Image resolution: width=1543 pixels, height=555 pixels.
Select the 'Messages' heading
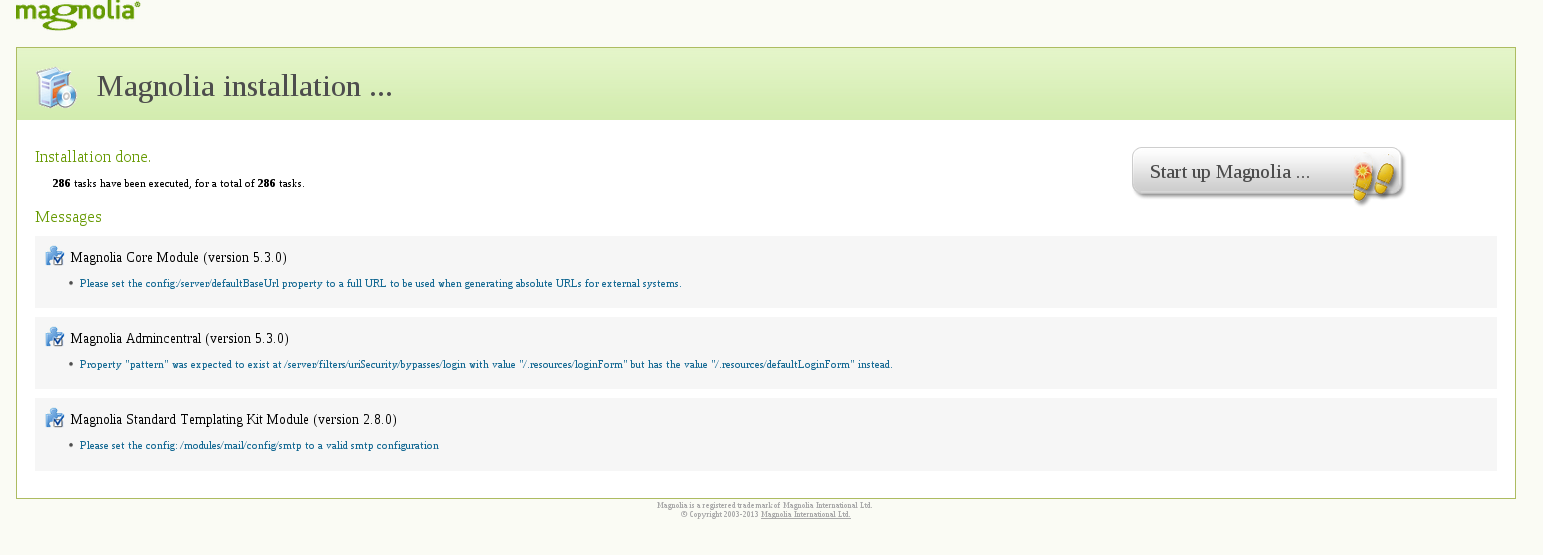[68, 217]
